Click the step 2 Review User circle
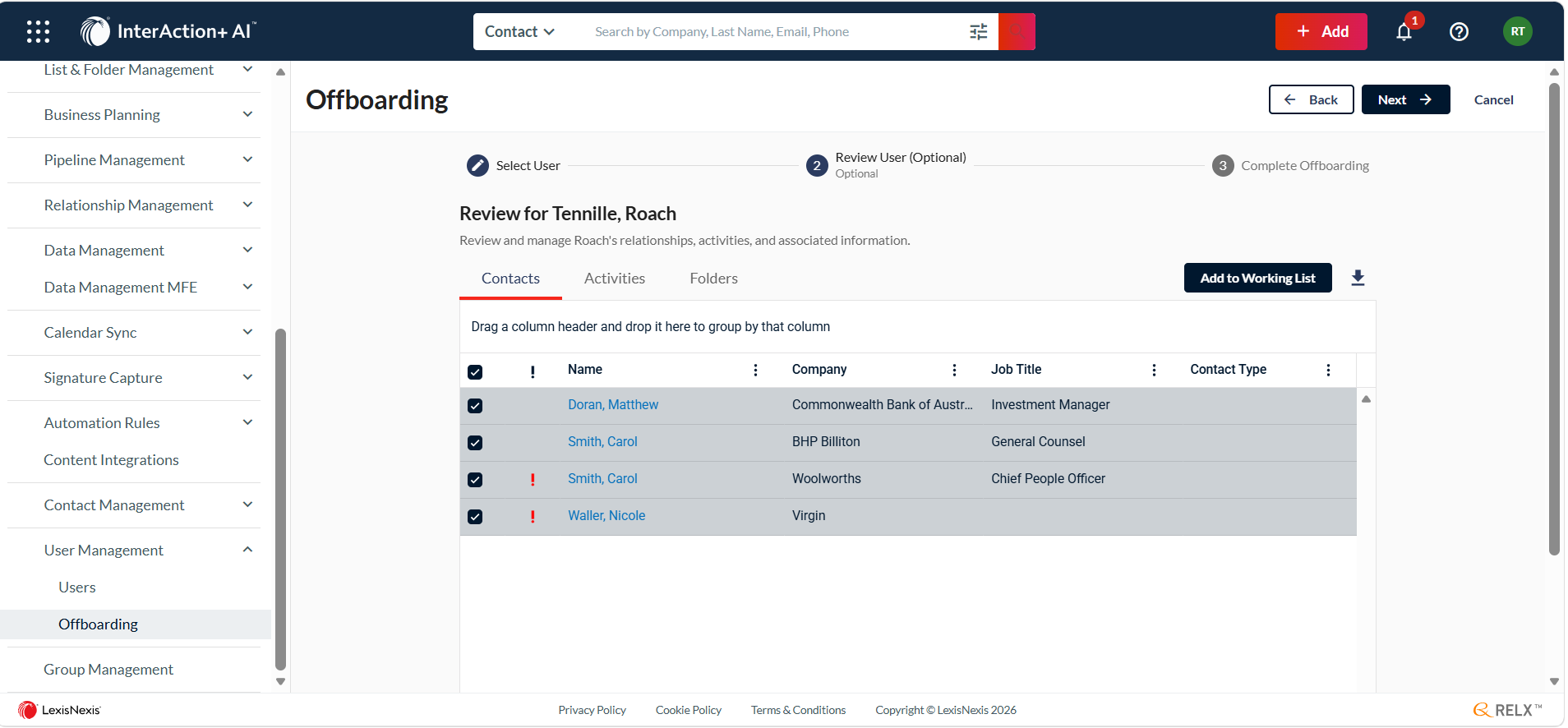 click(x=817, y=165)
